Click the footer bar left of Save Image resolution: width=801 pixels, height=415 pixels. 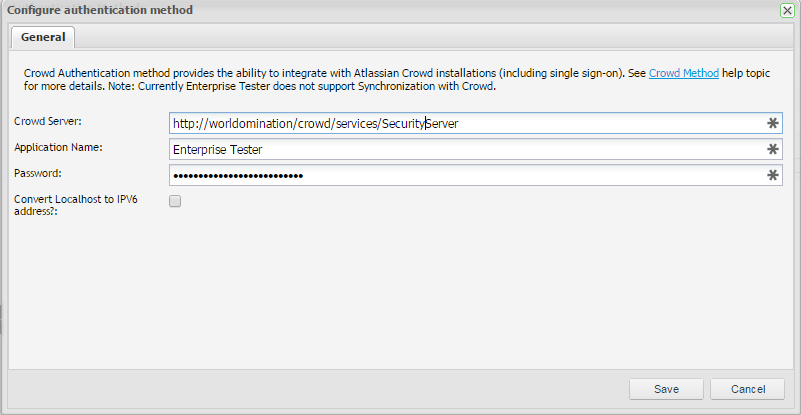(x=300, y=389)
